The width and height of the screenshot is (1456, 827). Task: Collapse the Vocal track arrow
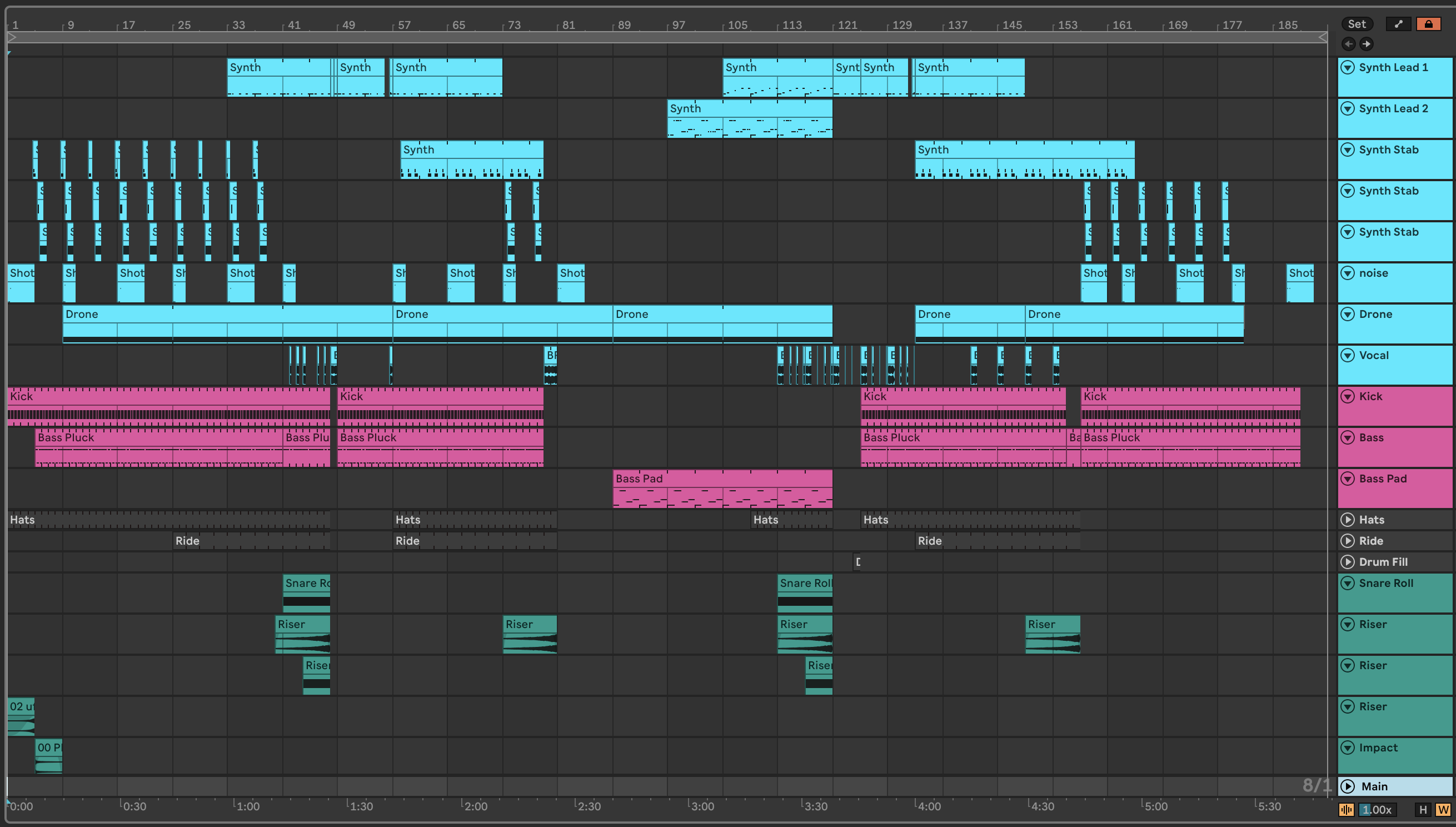tap(1347, 356)
